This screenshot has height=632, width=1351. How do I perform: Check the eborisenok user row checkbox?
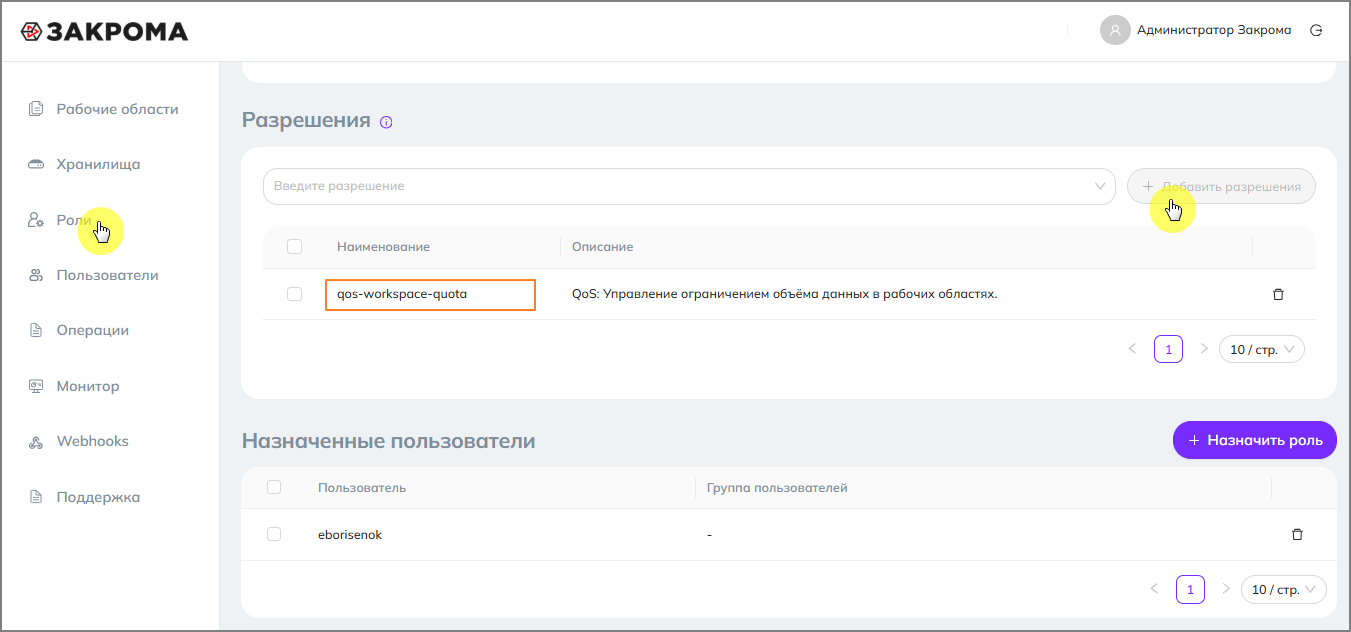(274, 535)
